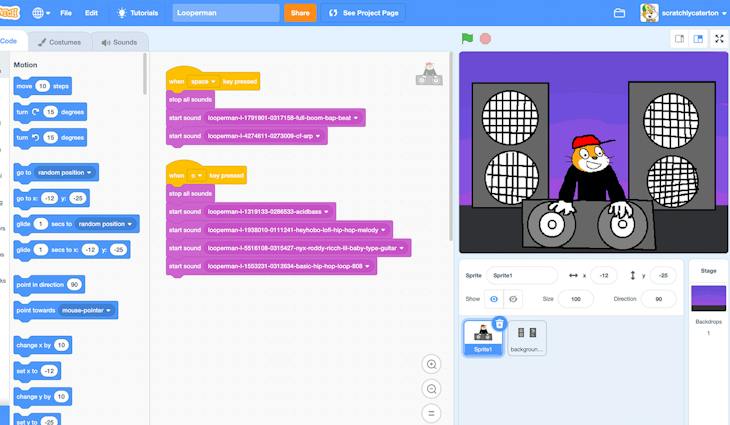
Task: Hide sprite with crossed-eye toggle
Action: (513, 299)
